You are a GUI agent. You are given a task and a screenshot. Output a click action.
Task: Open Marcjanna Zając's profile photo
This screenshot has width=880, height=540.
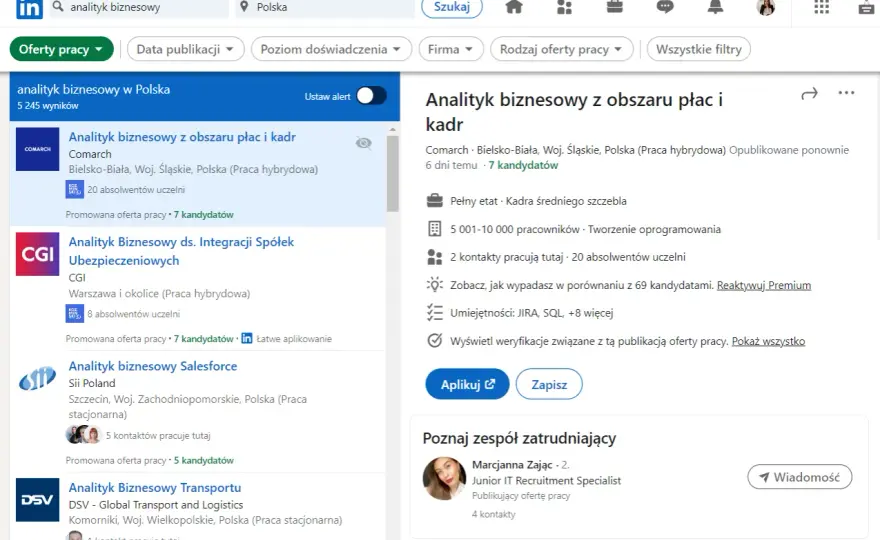tap(444, 478)
